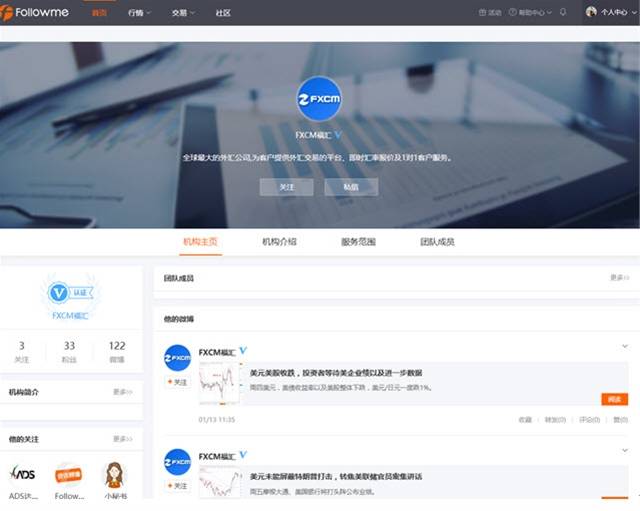Viewport: 640px width, 511px height.
Task: Click the V 认证 certification badge
Action: 71,293
